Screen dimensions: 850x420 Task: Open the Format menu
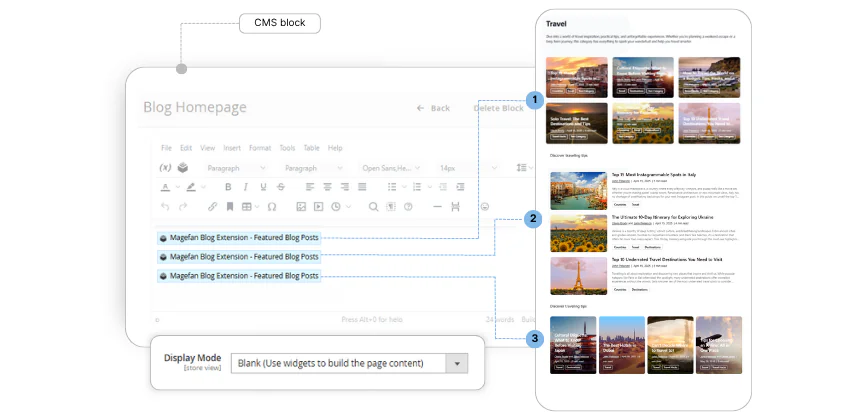(259, 148)
